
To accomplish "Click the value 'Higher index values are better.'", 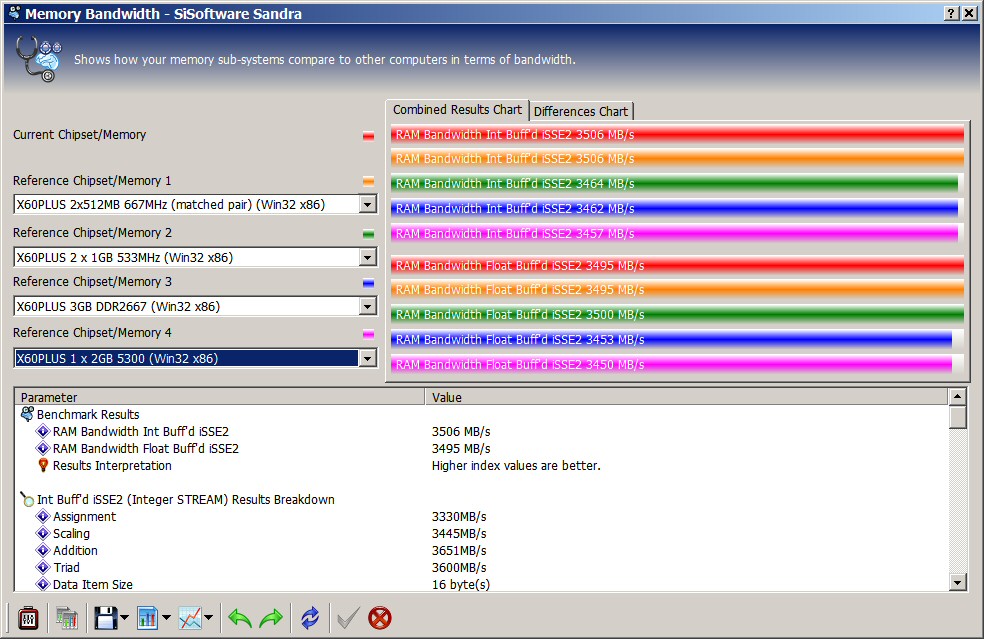I will pyautogui.click(x=516, y=465).
